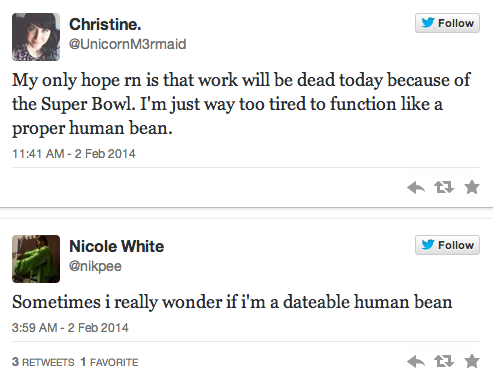Open the @nikpee handle link
This screenshot has height=377, width=493.
point(95,266)
